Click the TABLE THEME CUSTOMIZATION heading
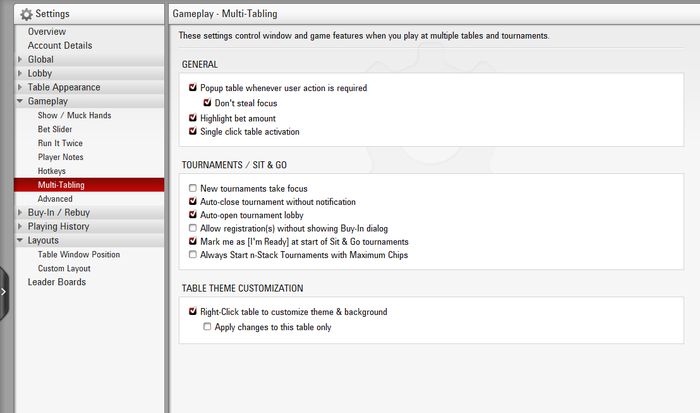700x413 pixels. (x=242, y=288)
